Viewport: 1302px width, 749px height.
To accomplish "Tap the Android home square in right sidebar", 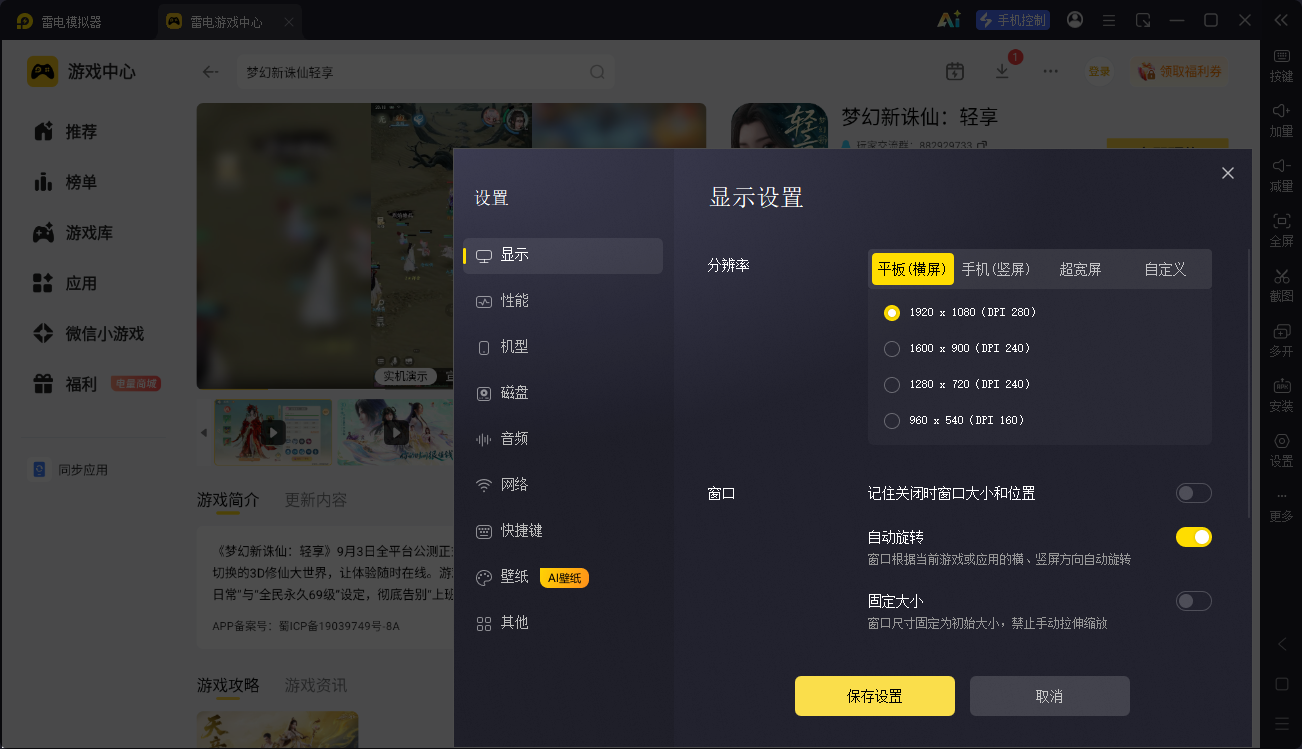I will coord(1281,684).
